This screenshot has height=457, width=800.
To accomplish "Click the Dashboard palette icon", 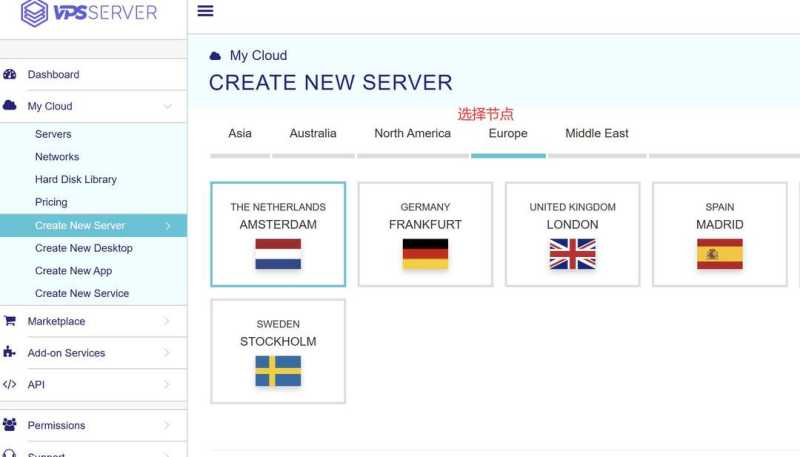I will click(x=10, y=75).
